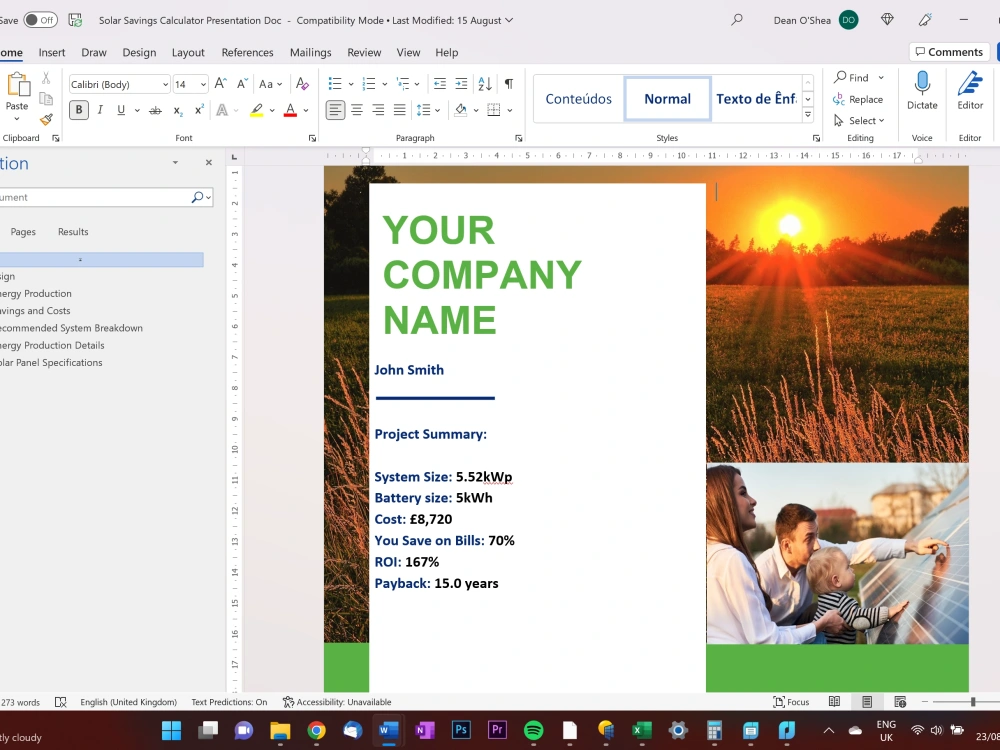
Task: Click Clear All Formatting icon
Action: (x=302, y=84)
